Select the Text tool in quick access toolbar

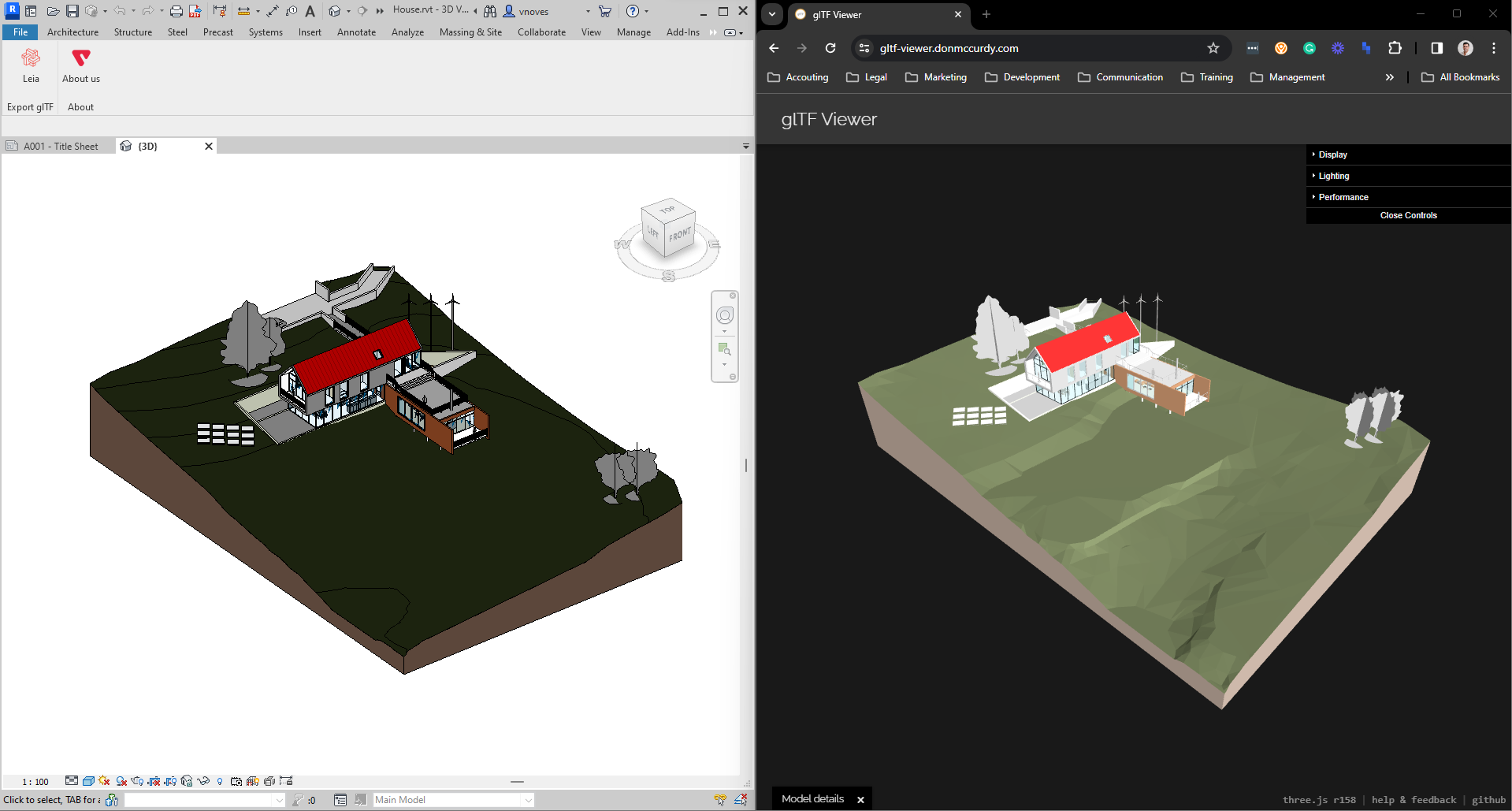[310, 11]
